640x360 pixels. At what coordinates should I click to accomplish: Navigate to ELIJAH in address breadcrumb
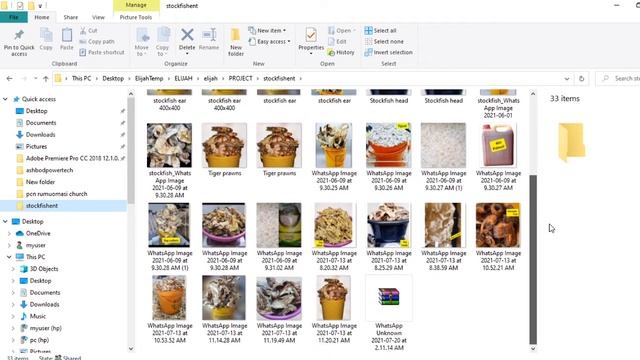[183, 78]
